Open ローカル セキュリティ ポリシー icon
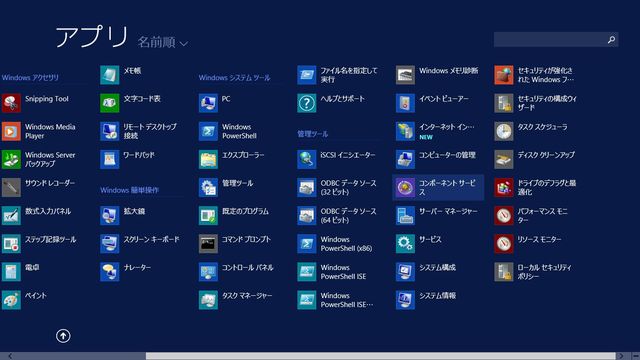The image size is (640, 360). tap(504, 272)
